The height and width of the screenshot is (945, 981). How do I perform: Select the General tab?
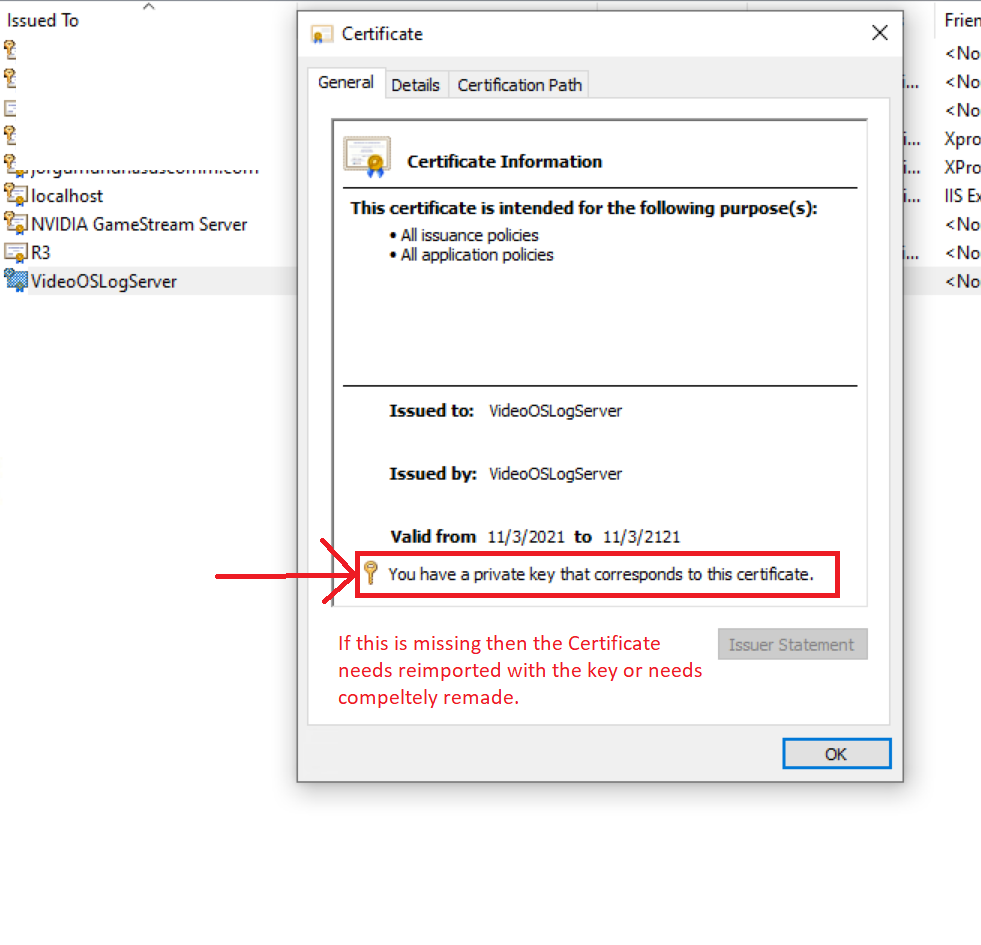pos(346,83)
